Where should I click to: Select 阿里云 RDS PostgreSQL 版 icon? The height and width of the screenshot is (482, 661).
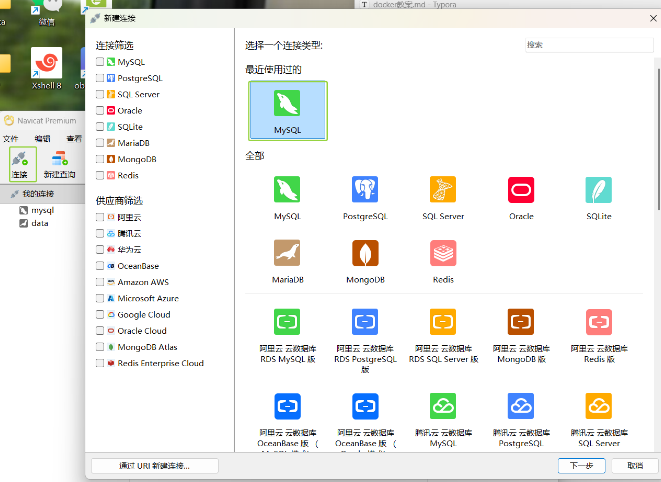pyautogui.click(x=365, y=322)
